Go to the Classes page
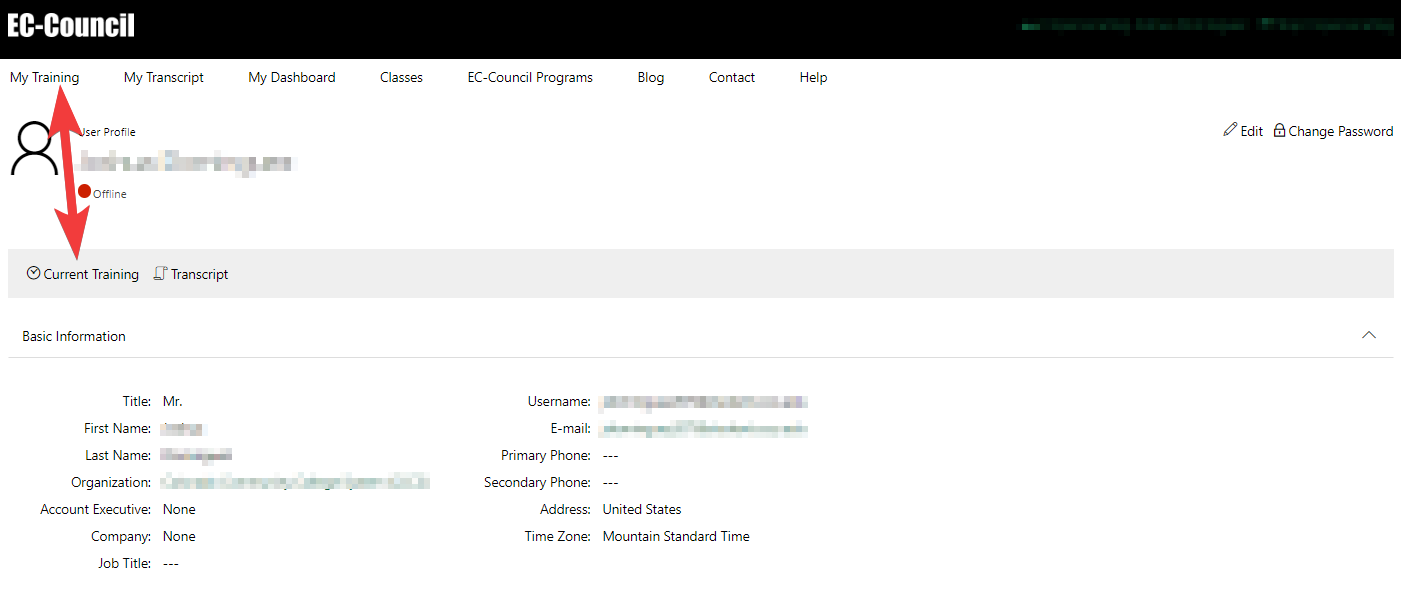Image resolution: width=1401 pixels, height=591 pixels. [400, 77]
